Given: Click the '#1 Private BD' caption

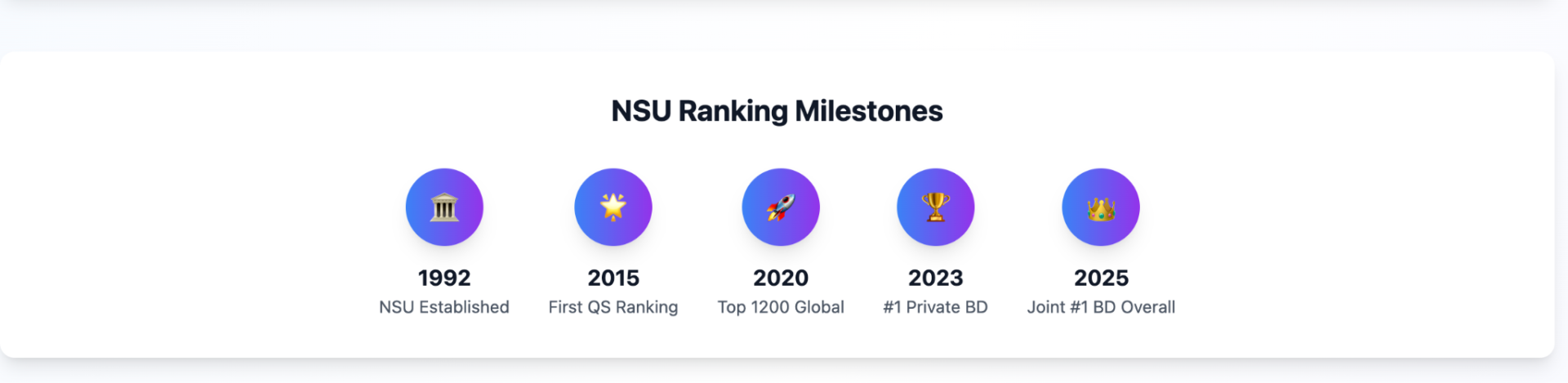Looking at the screenshot, I should click(936, 307).
